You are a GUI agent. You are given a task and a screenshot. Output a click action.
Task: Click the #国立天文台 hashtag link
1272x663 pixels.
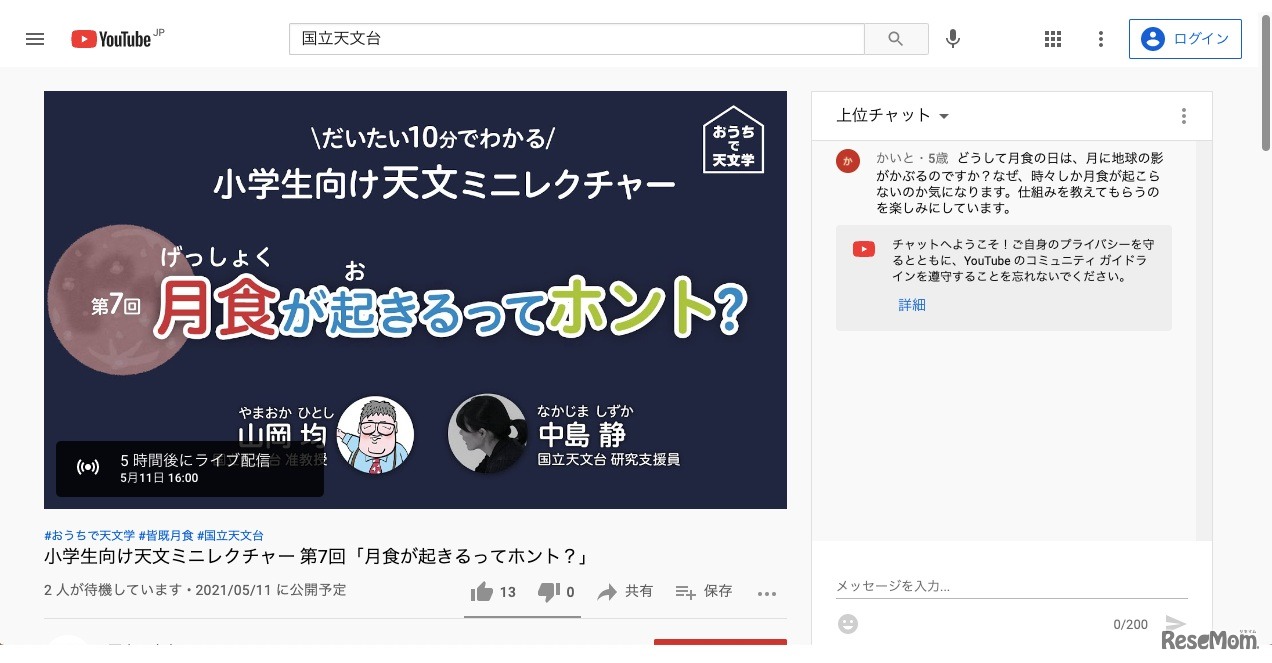[x=231, y=534]
